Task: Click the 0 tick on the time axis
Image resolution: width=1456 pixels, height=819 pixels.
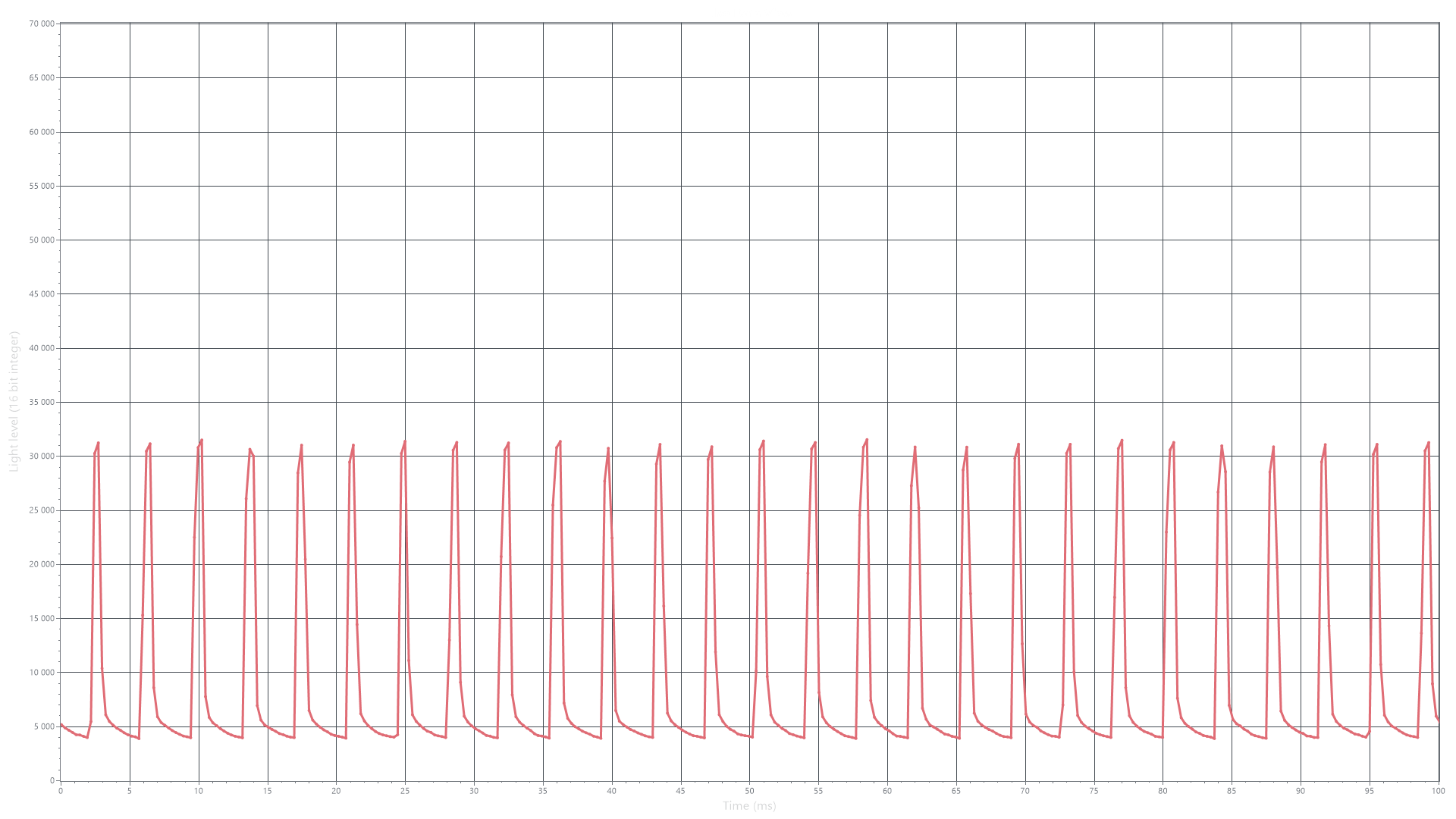Action: tap(61, 791)
